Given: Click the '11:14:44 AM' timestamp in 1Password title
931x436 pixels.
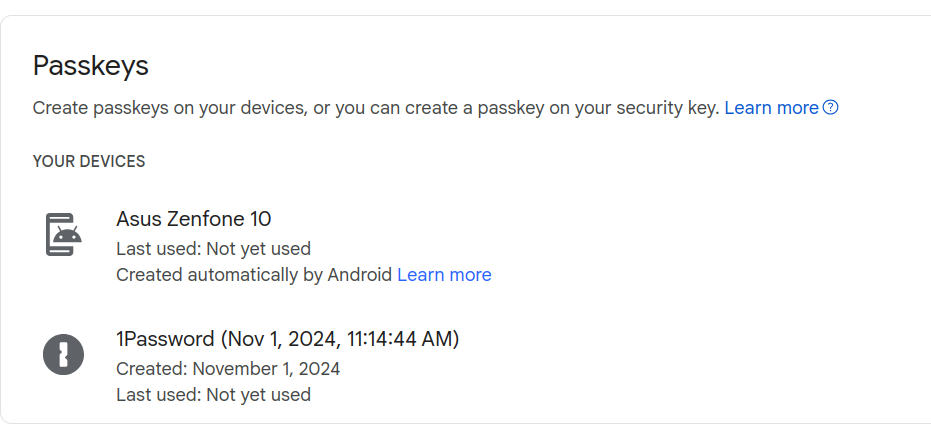Looking at the screenshot, I should point(400,339).
